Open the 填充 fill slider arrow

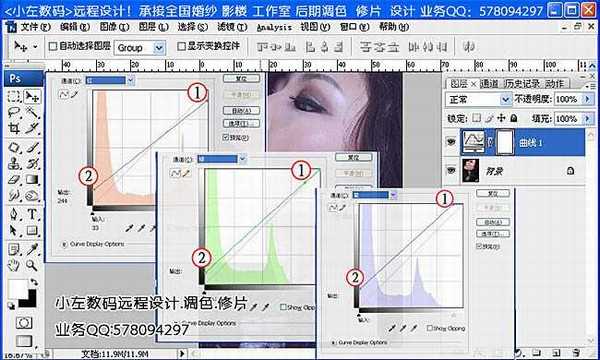(588, 119)
